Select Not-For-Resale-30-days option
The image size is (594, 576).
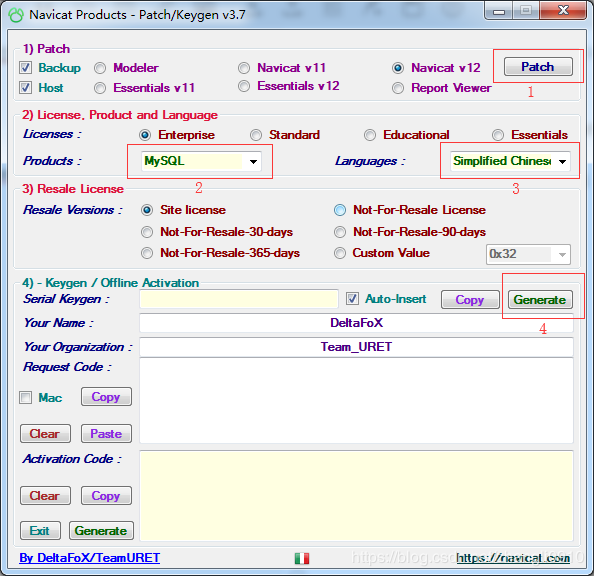coord(147,232)
